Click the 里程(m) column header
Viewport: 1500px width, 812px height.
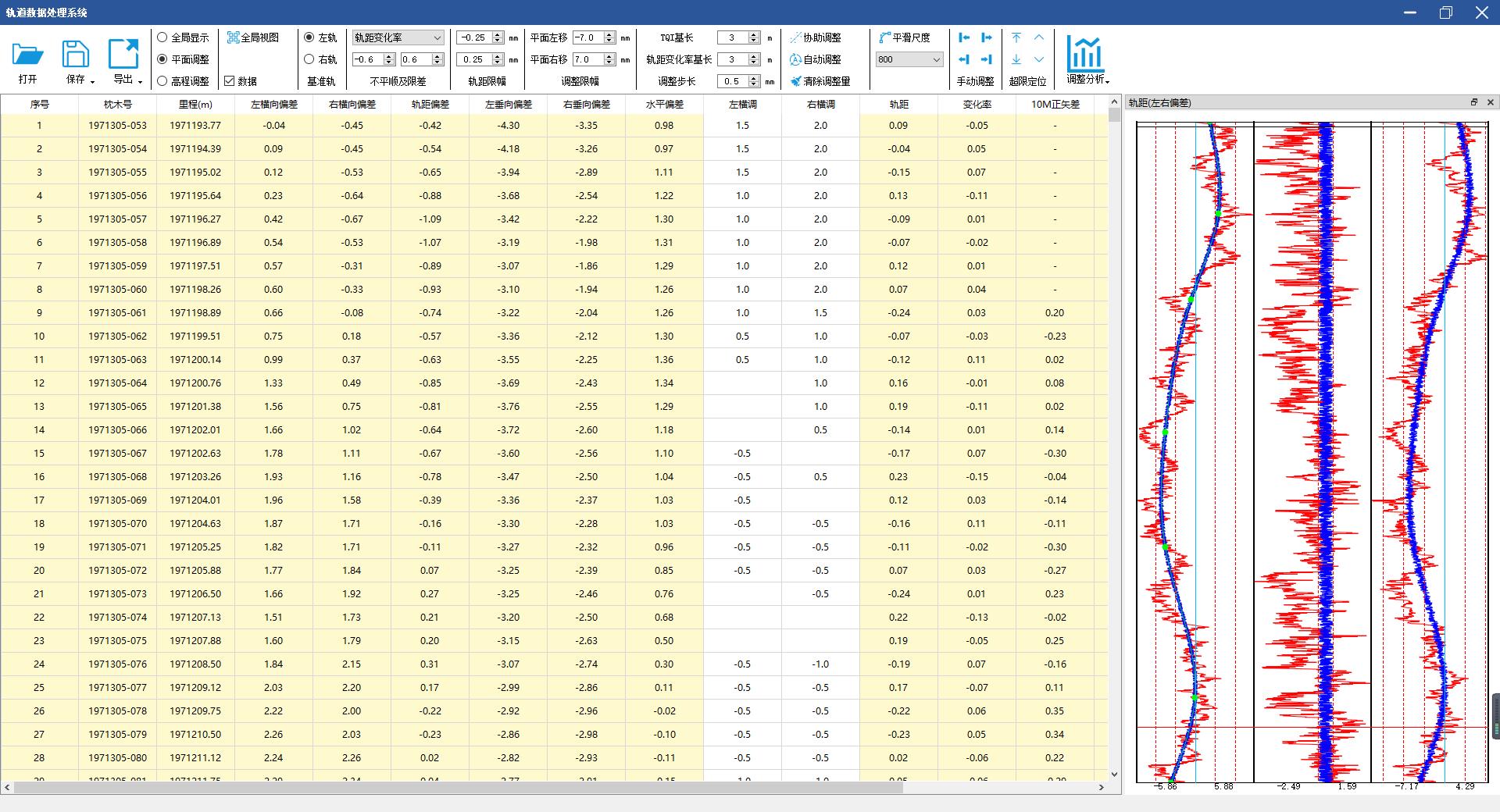[195, 104]
